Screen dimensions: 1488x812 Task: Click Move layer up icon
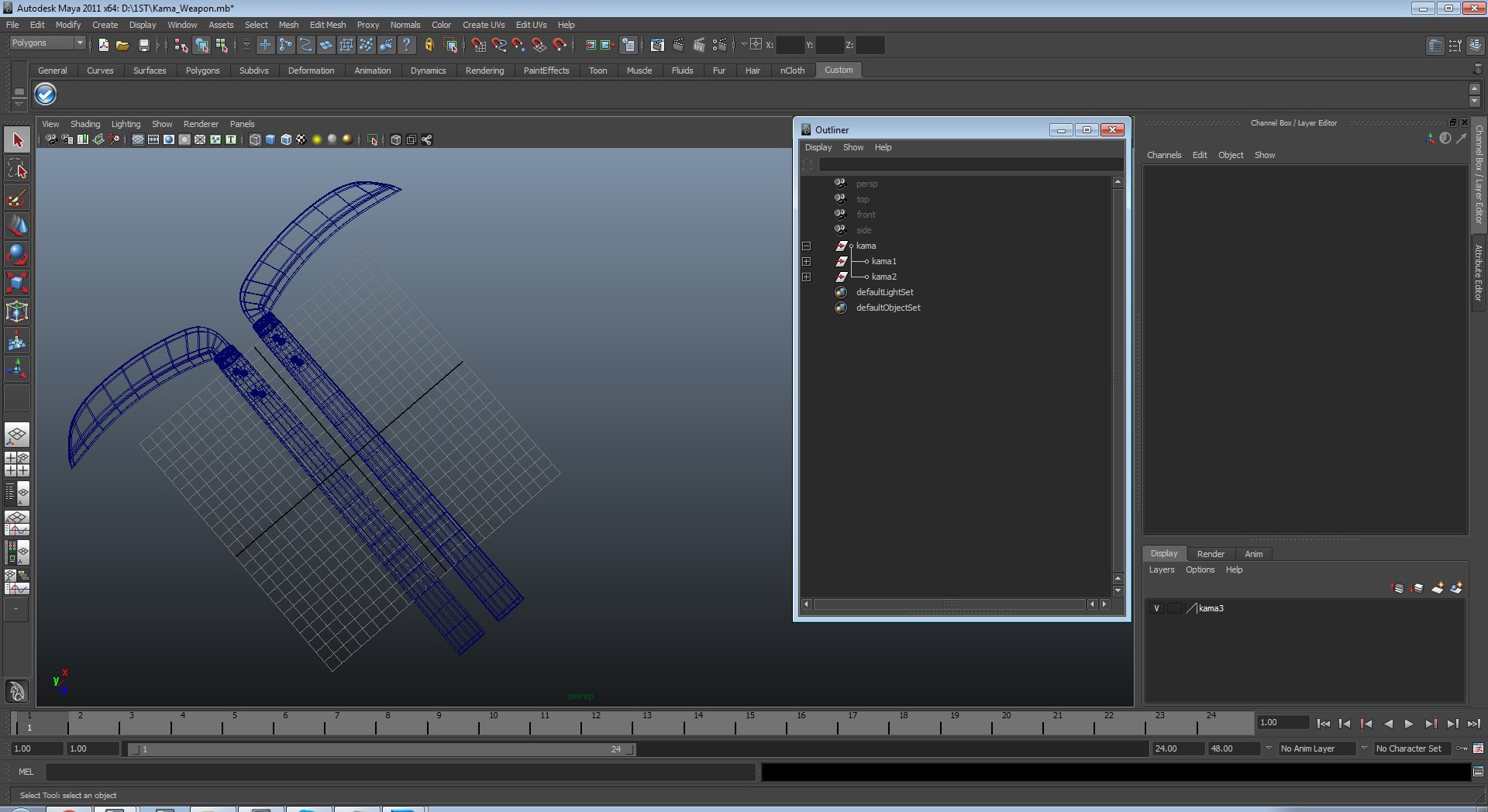[x=1398, y=588]
